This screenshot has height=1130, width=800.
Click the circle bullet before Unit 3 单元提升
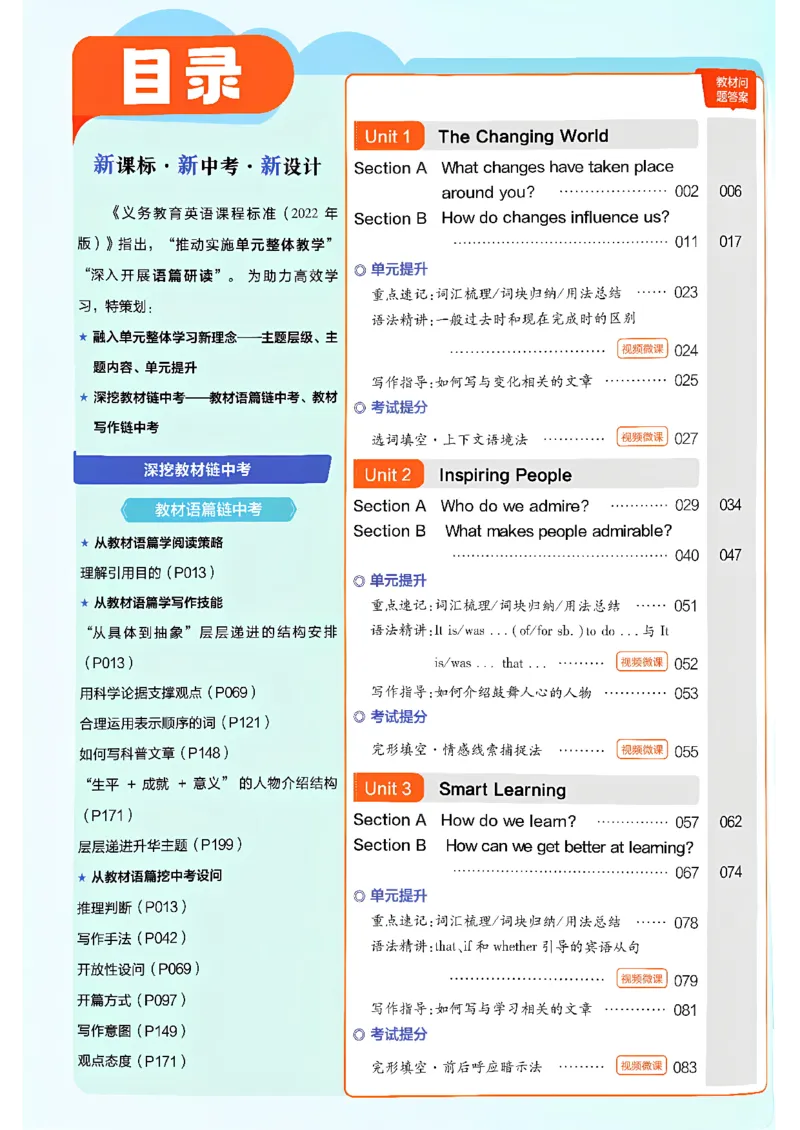[360, 896]
